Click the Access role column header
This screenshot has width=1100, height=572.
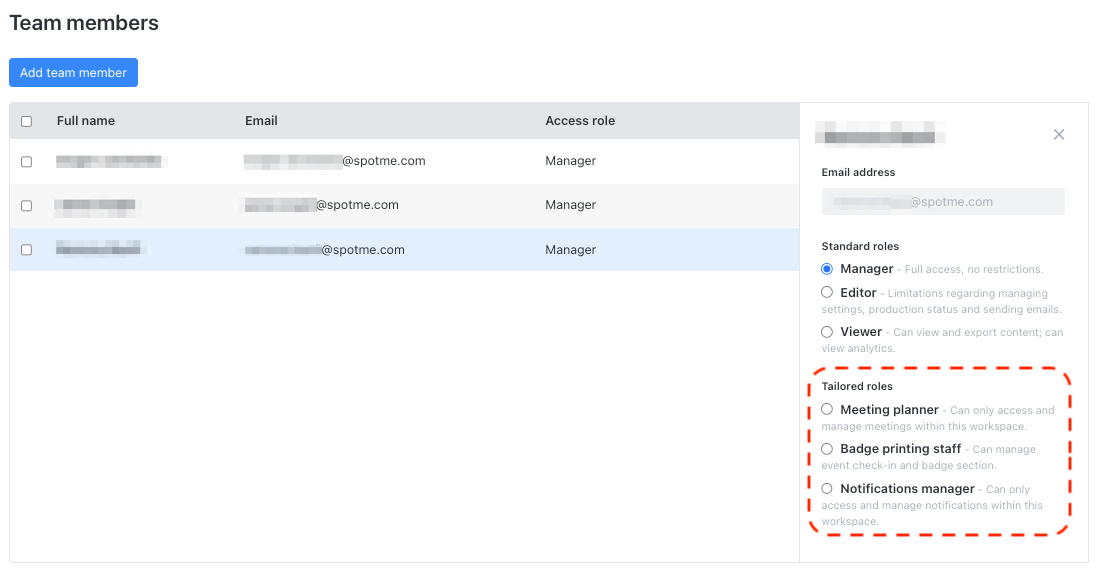[x=580, y=121]
